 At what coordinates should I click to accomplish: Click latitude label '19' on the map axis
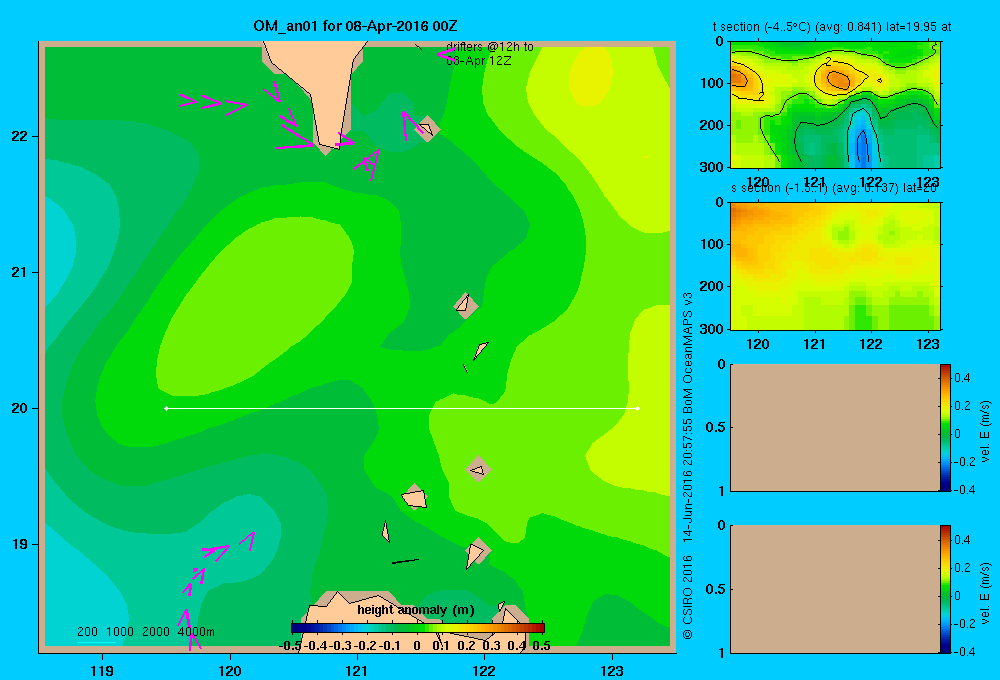point(19,544)
